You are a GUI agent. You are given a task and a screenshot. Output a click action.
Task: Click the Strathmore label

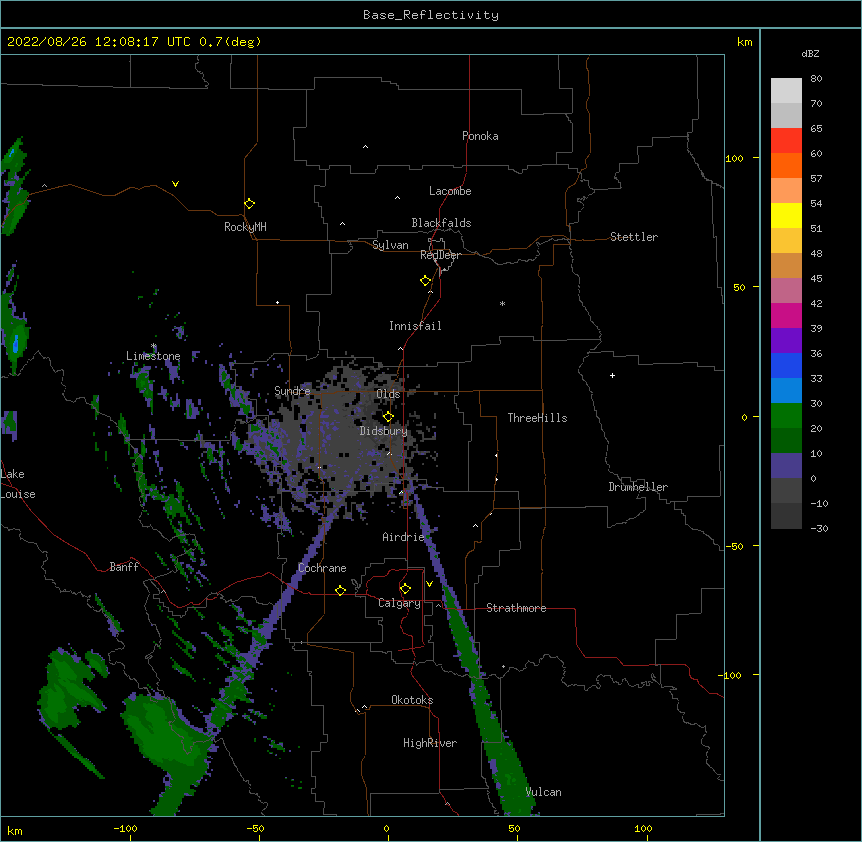516,608
